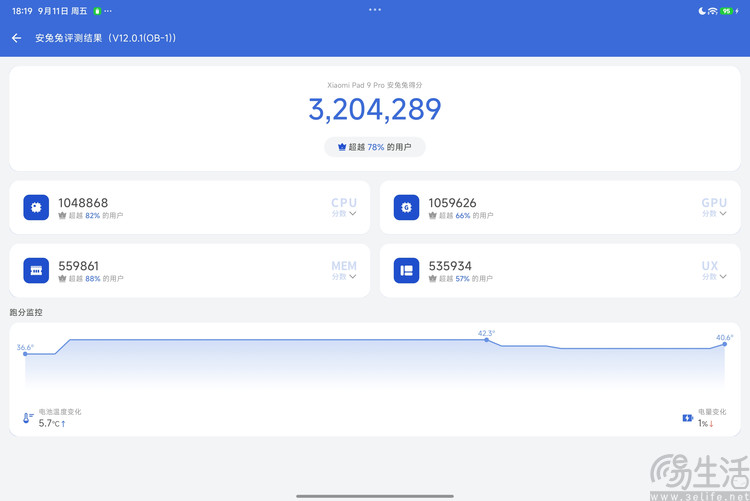Tap 电池温度变化 label
The height and width of the screenshot is (501, 750).
click(60, 412)
